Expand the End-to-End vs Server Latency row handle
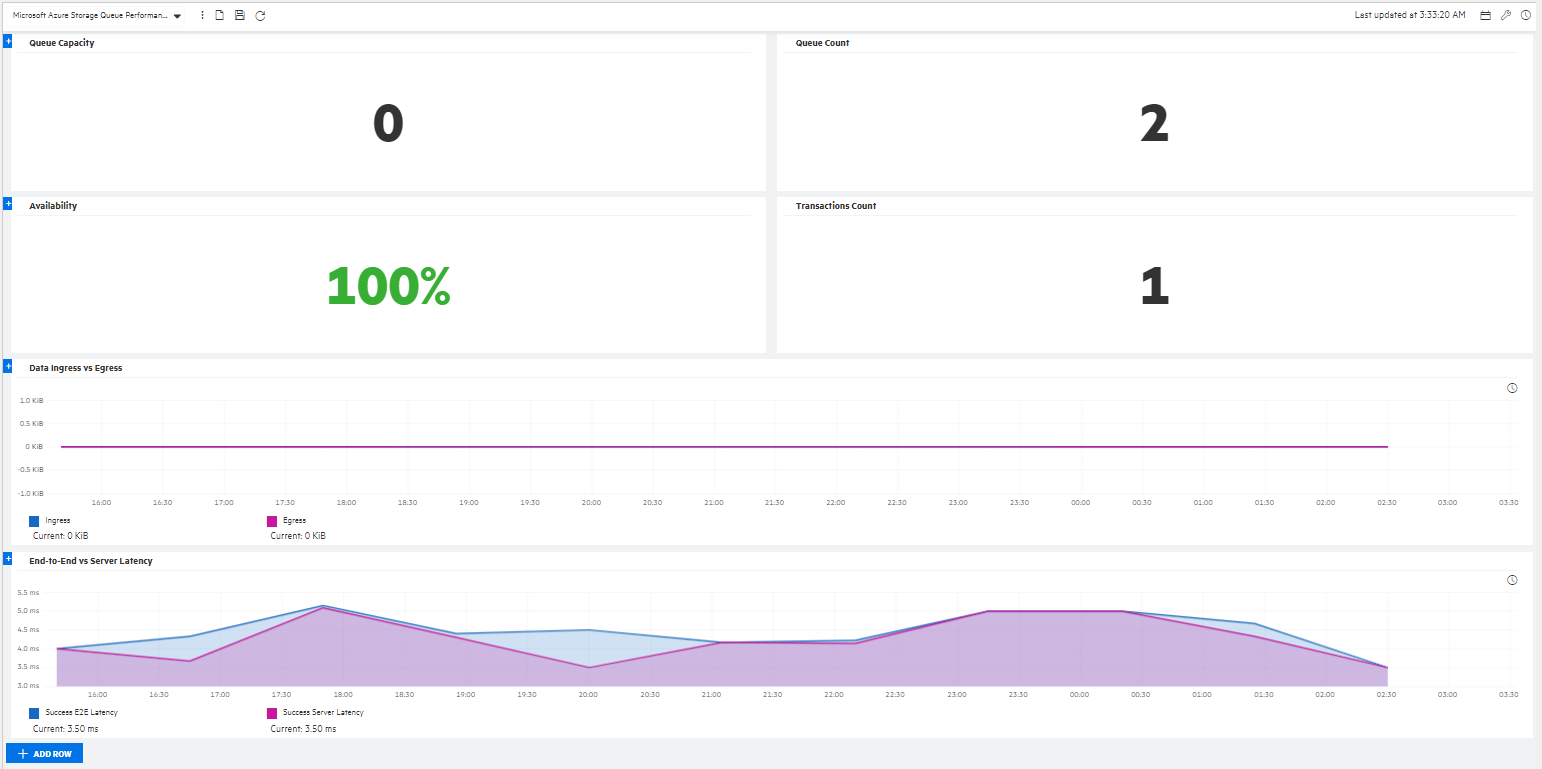 coord(8,559)
